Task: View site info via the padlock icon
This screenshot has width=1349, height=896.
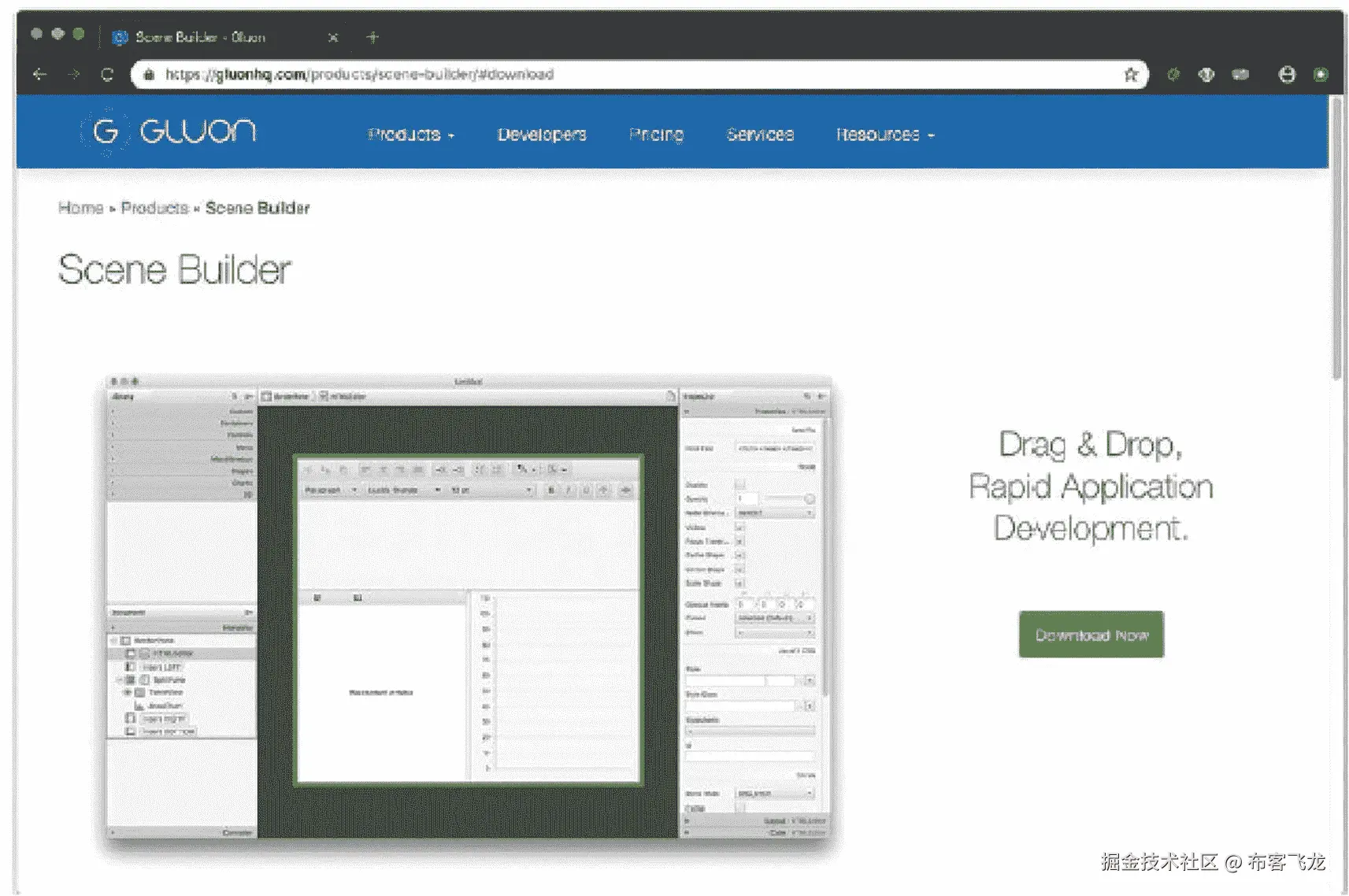Action: tap(149, 74)
